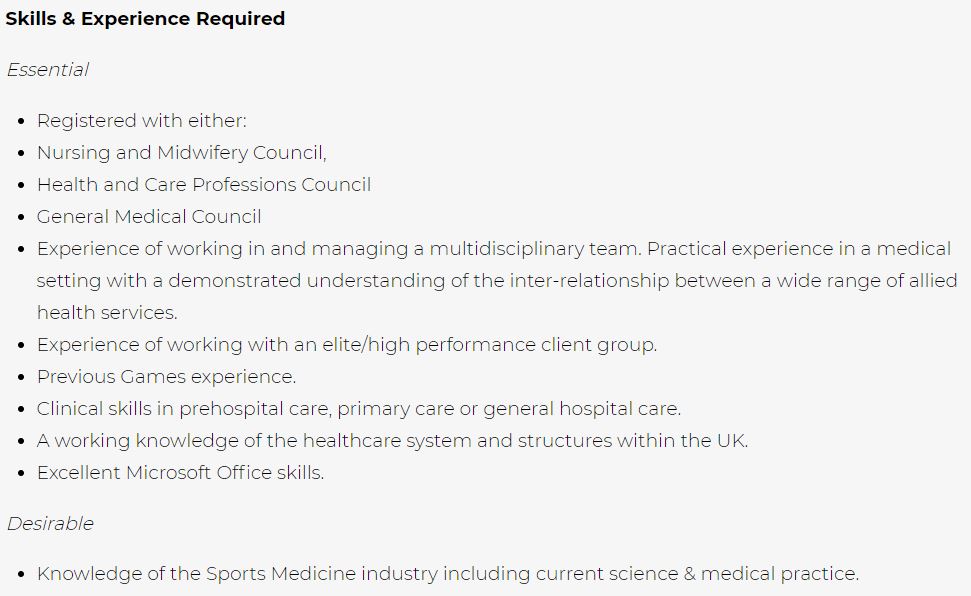Click the 'Registered with either:' bullet
This screenshot has width=971, height=596.
coord(141,120)
